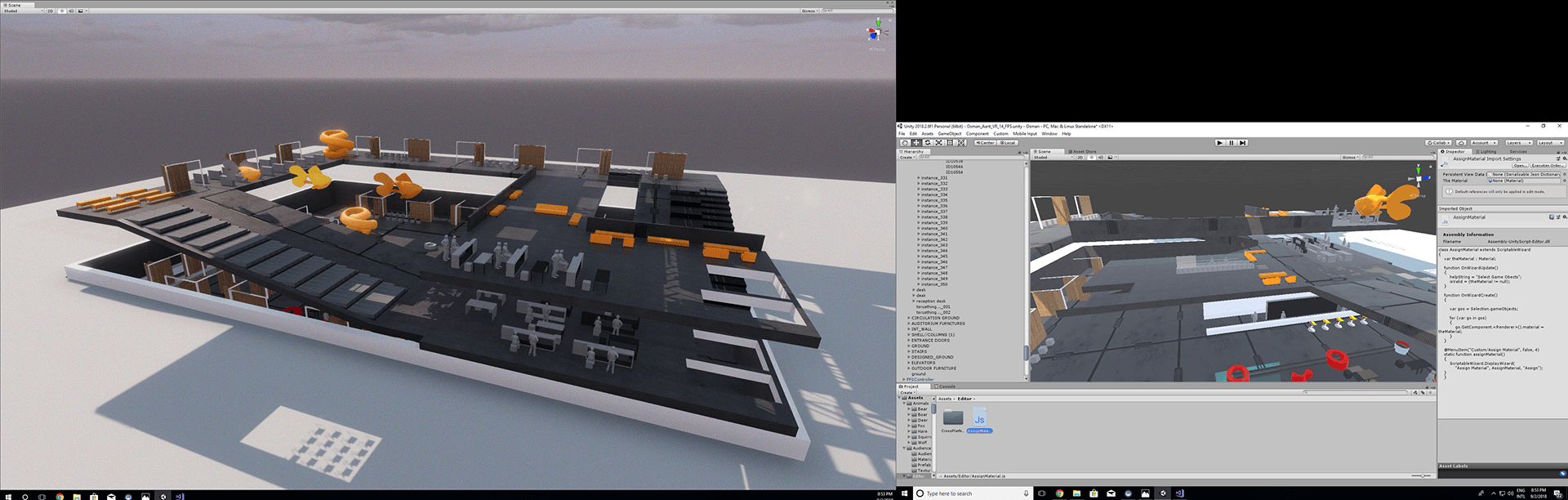This screenshot has height=500, width=1568.
Task: Select the AssignMaterial Js script asset
Action: 979,421
